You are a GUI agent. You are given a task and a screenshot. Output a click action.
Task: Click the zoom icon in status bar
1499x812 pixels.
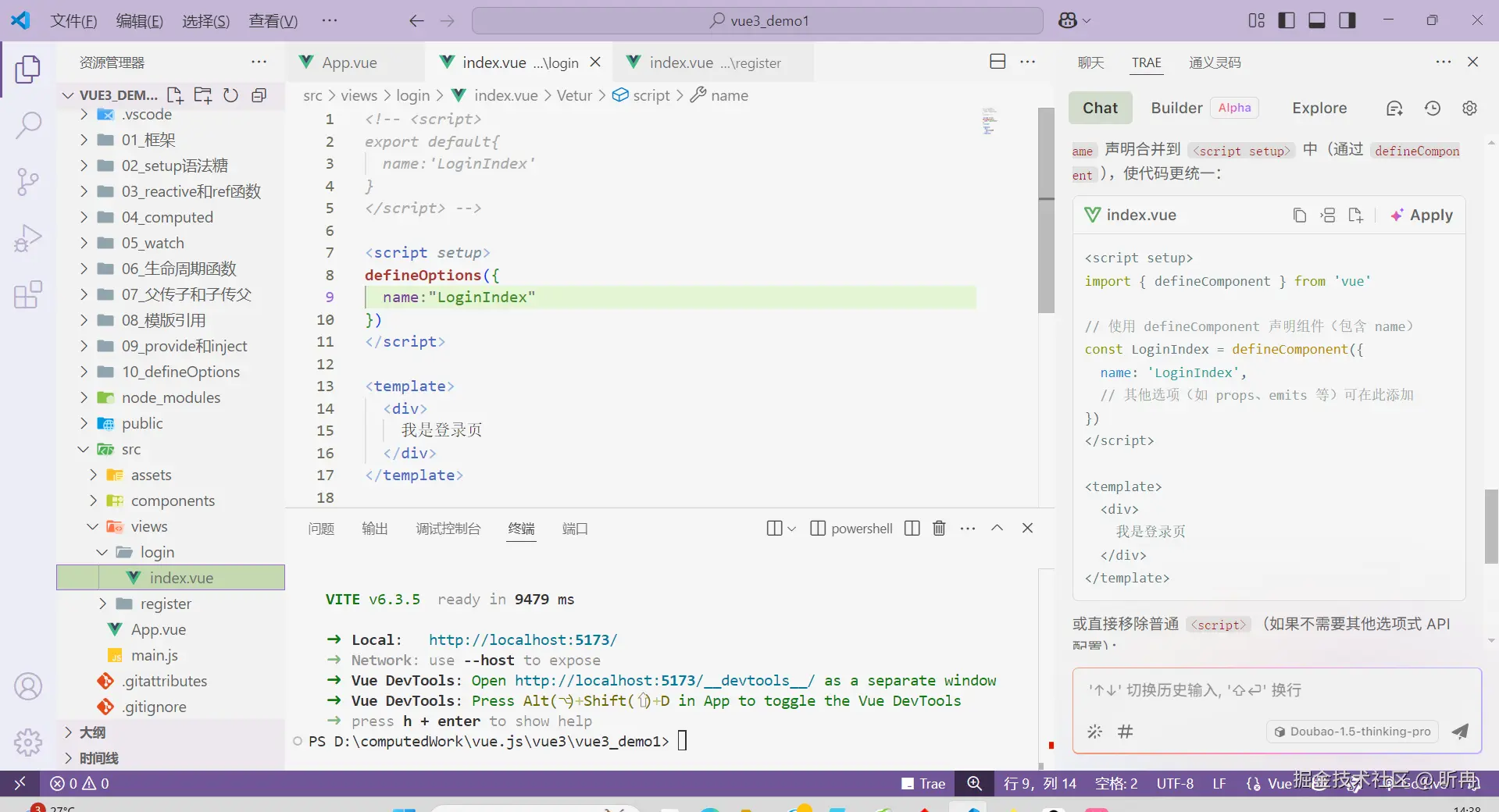[x=974, y=783]
